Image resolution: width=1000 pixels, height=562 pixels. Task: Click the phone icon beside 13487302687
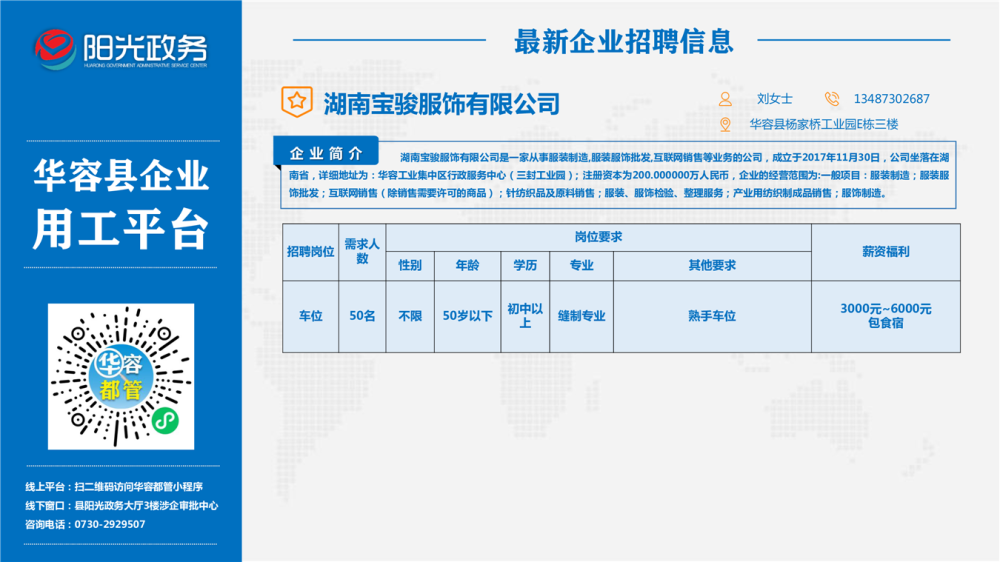tap(832, 99)
